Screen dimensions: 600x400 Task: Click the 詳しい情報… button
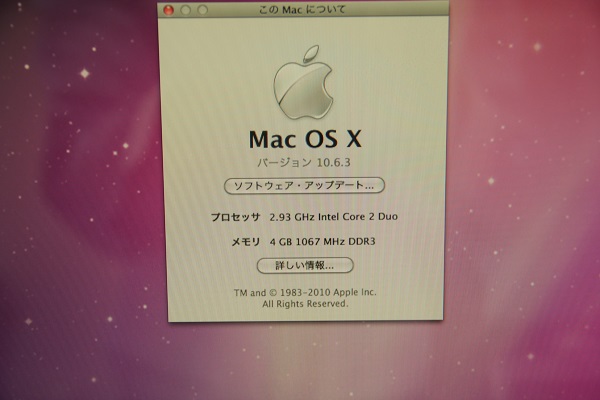305,265
